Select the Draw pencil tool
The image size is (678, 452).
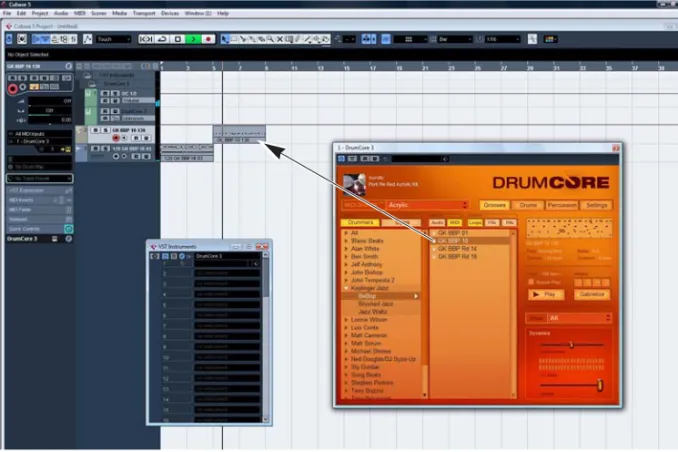click(x=298, y=39)
